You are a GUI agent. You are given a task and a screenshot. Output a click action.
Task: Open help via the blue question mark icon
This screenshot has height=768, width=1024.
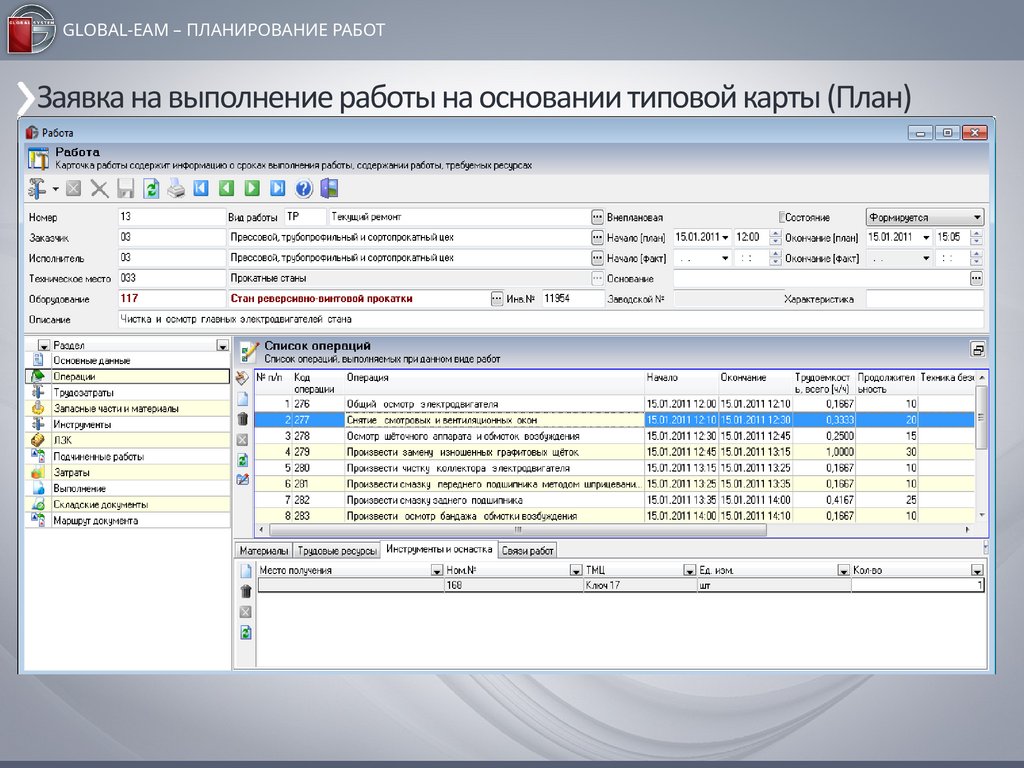[x=304, y=188]
